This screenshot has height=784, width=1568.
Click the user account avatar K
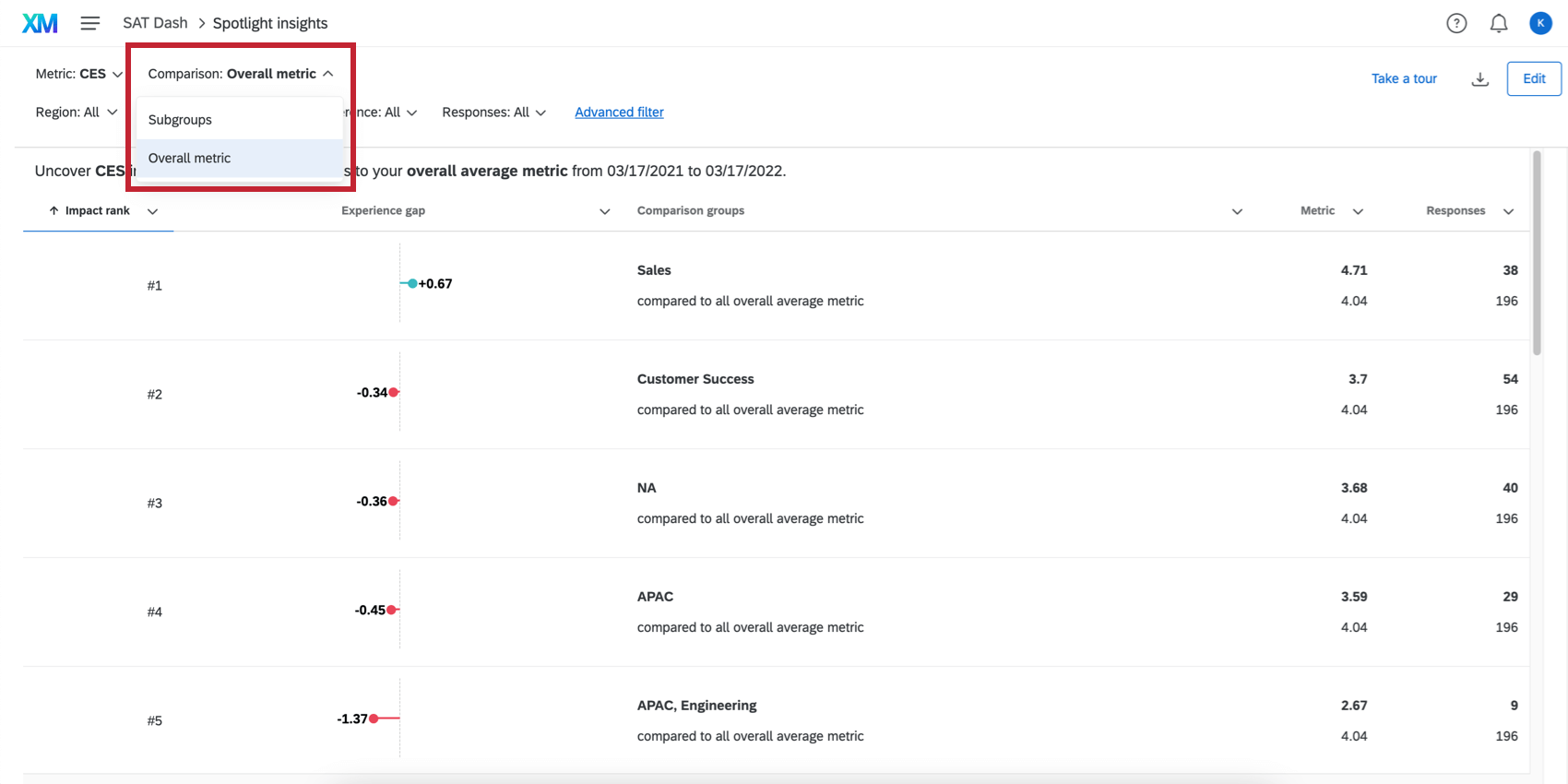[x=1540, y=23]
